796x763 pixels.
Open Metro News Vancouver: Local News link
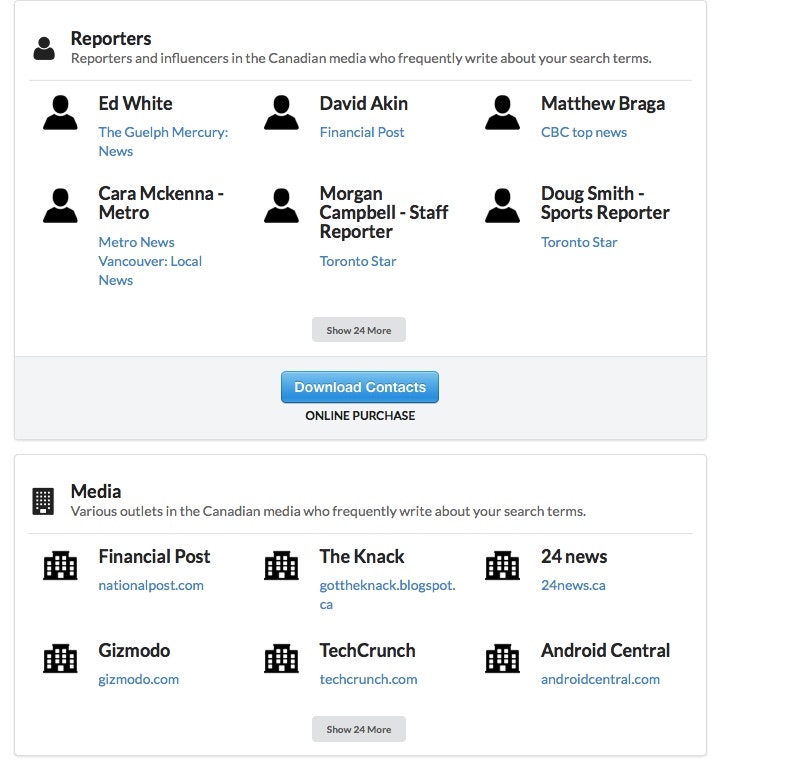(x=150, y=261)
